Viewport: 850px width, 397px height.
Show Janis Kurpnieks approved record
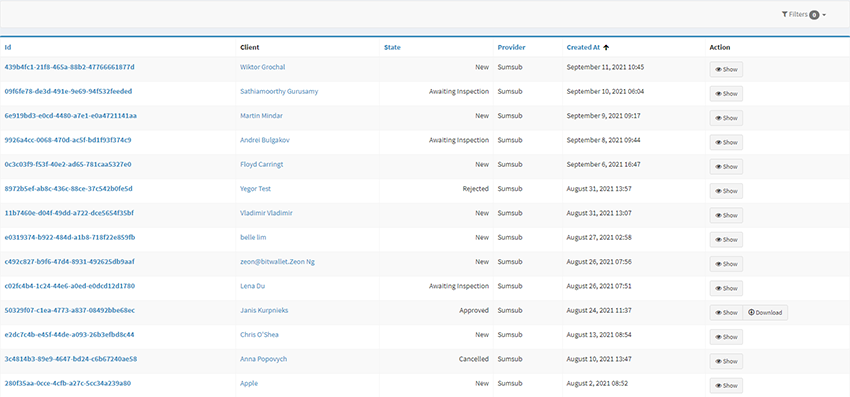click(x=726, y=312)
